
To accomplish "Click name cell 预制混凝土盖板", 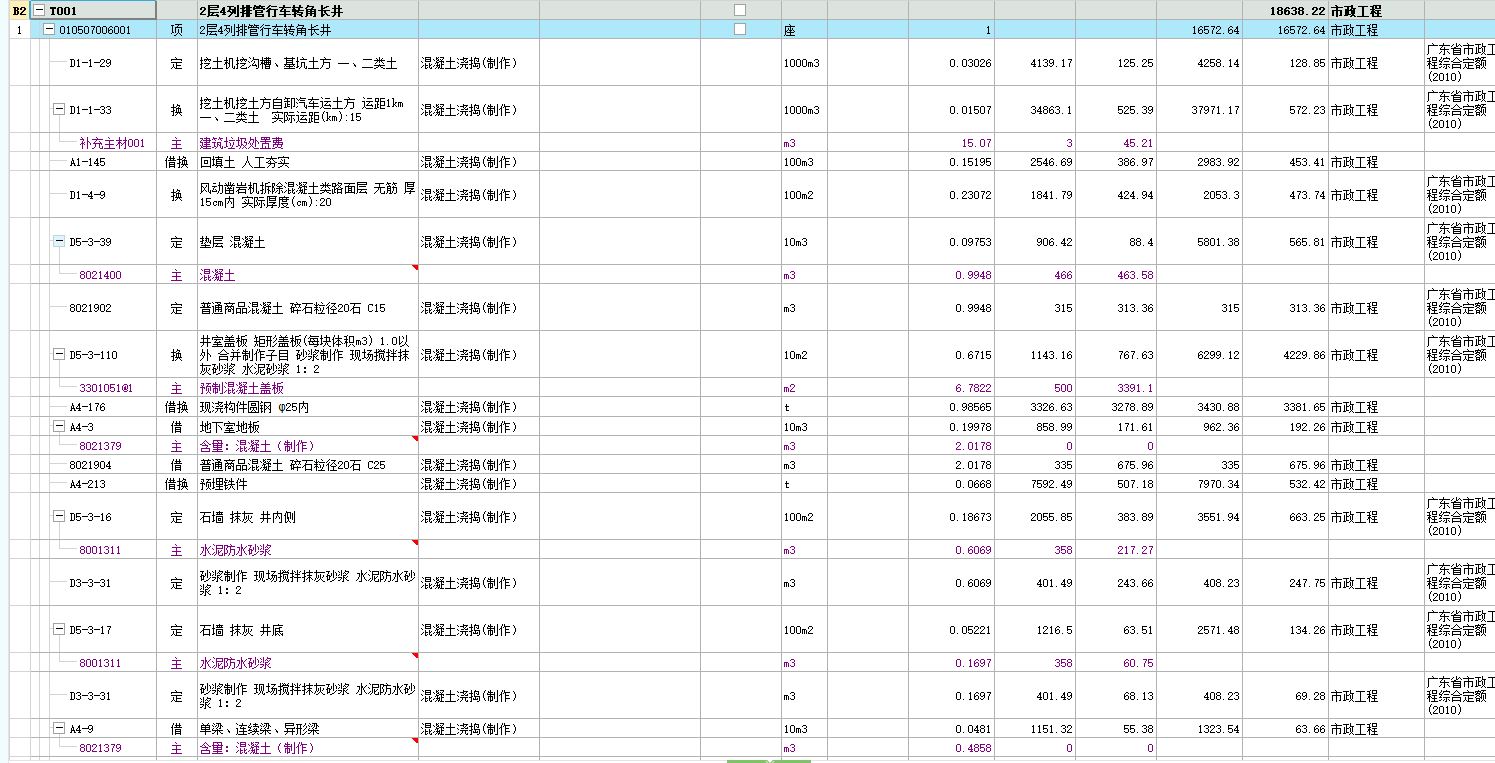I will [241, 388].
